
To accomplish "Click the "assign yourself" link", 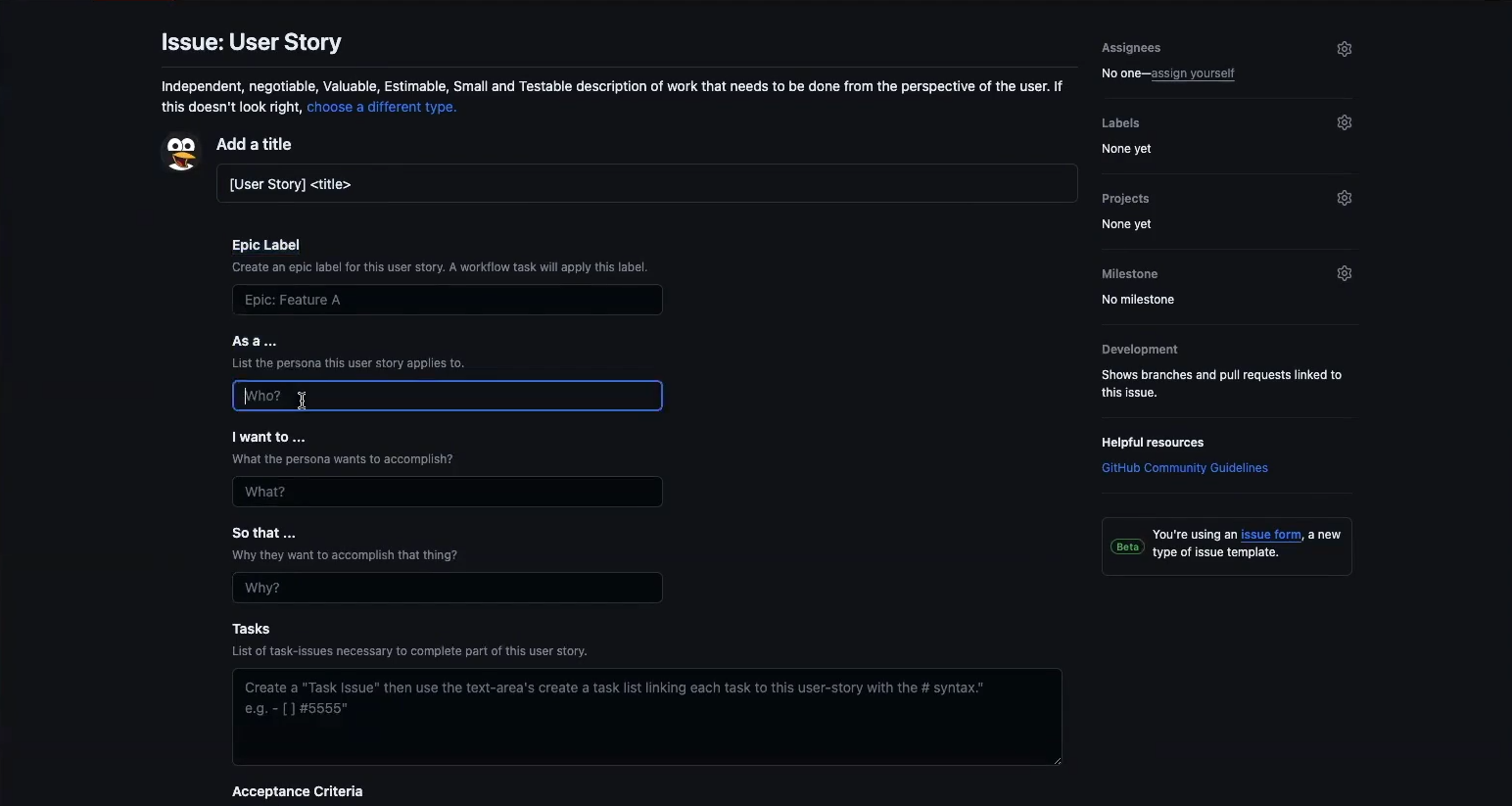I will pyautogui.click(x=1192, y=73).
